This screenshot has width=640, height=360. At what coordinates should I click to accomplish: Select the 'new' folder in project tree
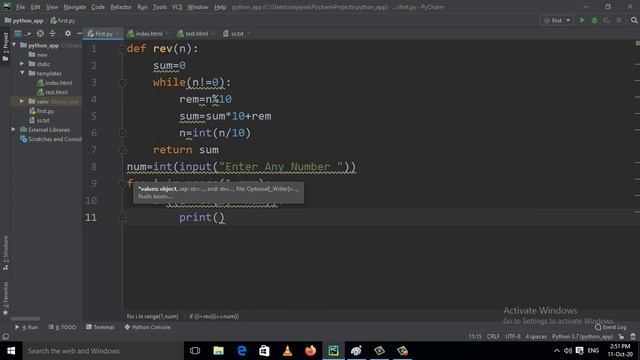(38, 54)
